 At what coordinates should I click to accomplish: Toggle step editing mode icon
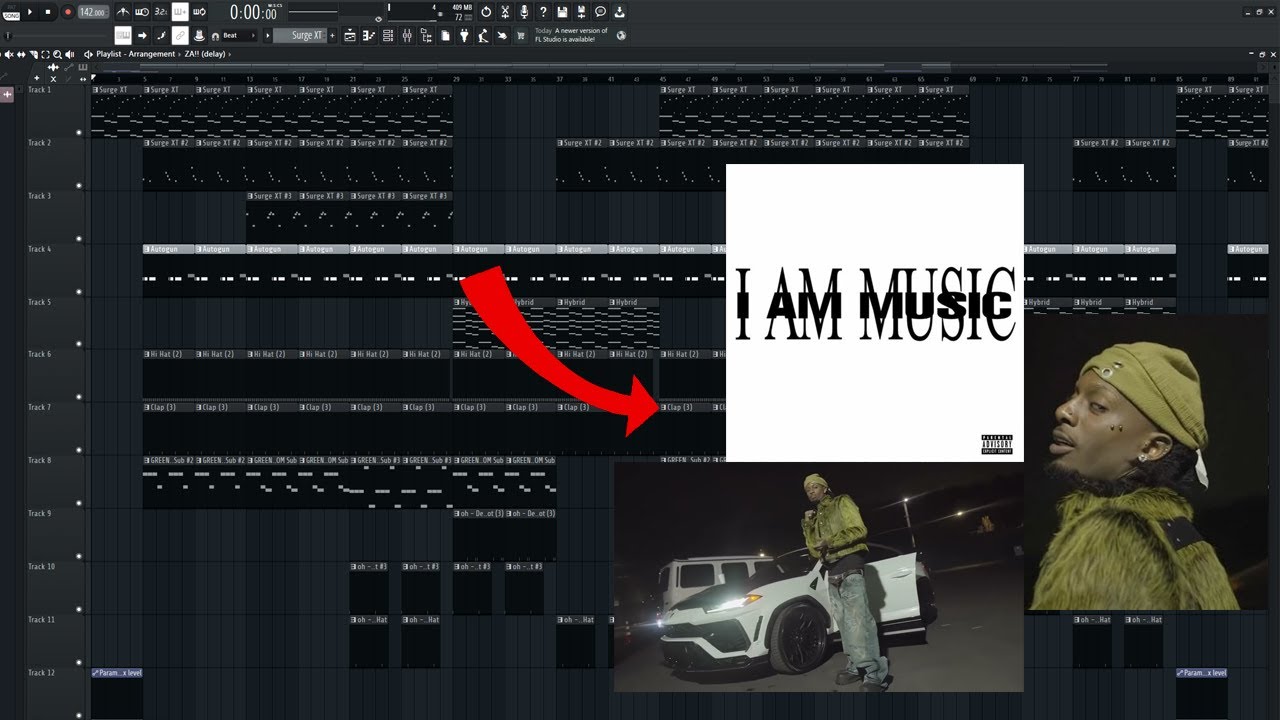[161, 35]
